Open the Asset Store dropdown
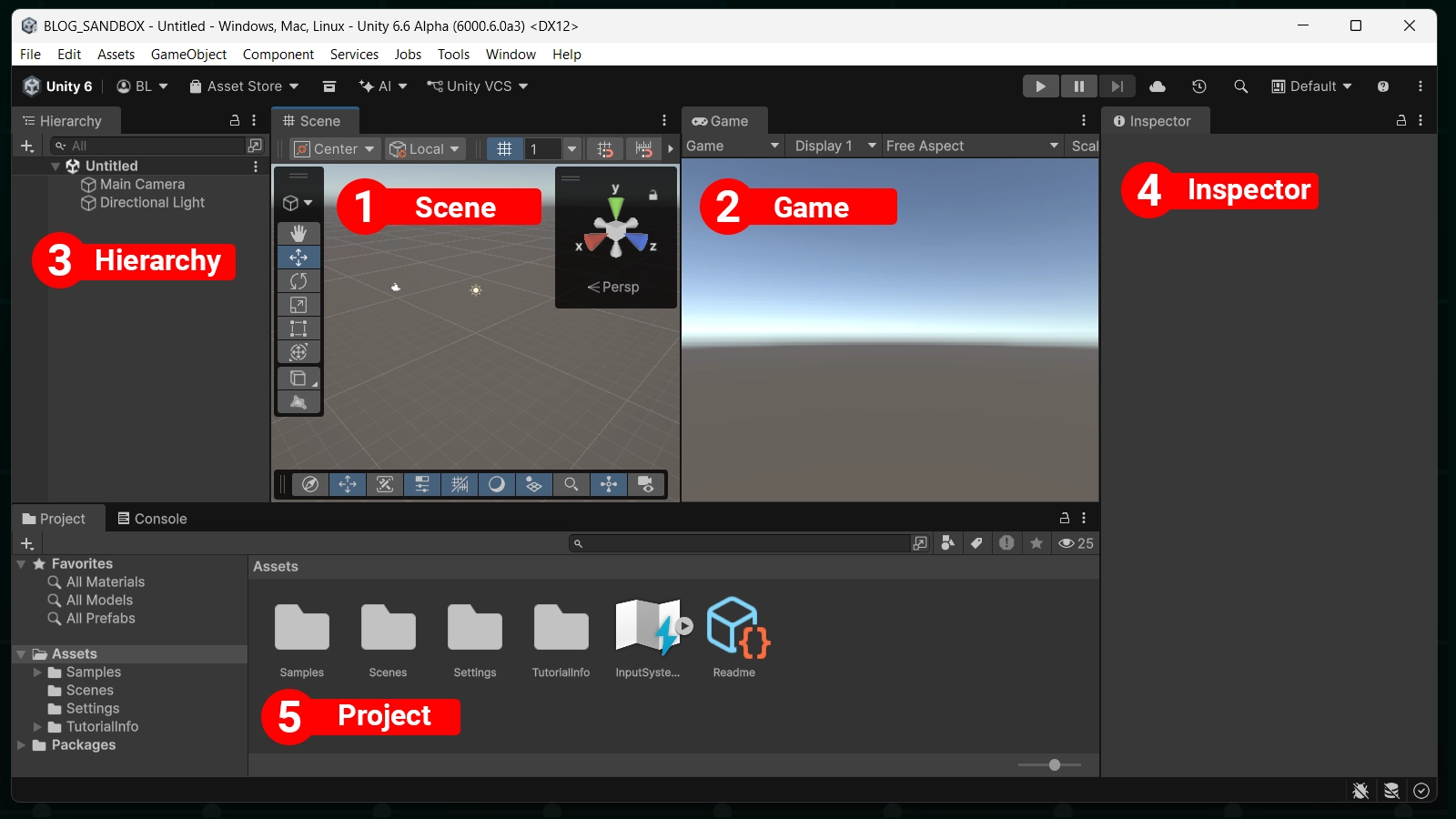Image resolution: width=1456 pixels, height=819 pixels. 244,86
